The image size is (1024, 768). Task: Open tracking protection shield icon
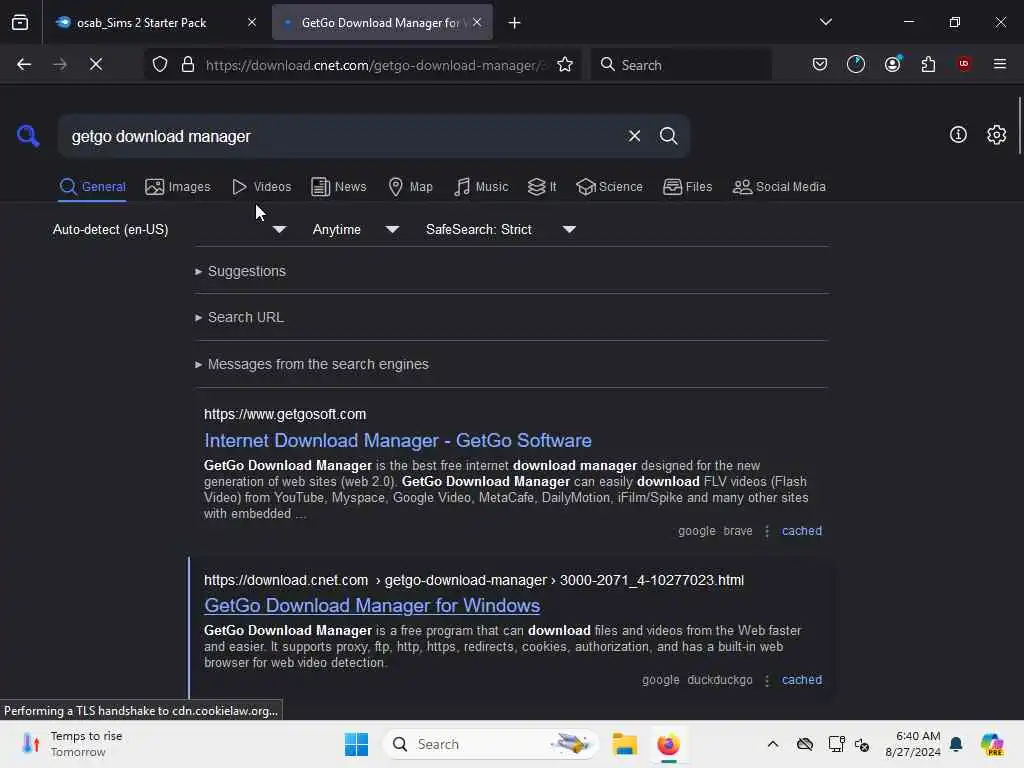160,64
